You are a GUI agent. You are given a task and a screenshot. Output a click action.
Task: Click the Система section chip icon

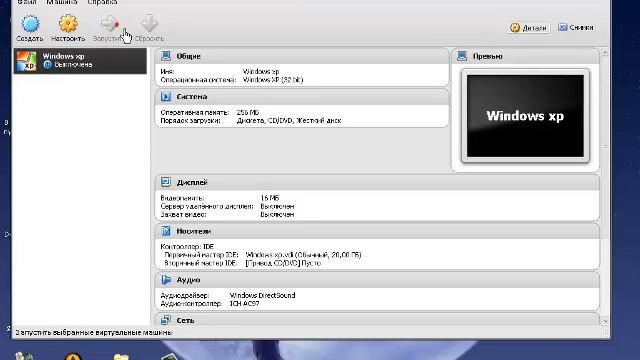(x=166, y=97)
